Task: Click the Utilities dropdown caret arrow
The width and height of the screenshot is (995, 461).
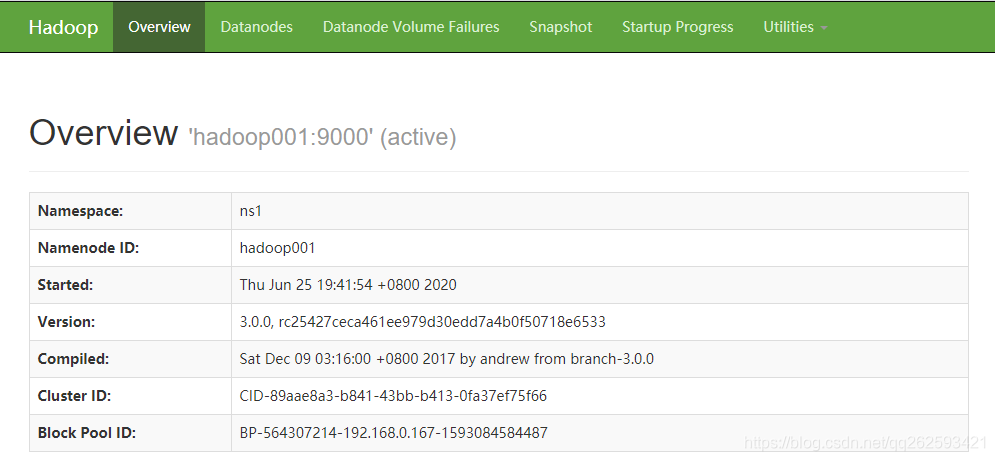Action: pos(824,29)
